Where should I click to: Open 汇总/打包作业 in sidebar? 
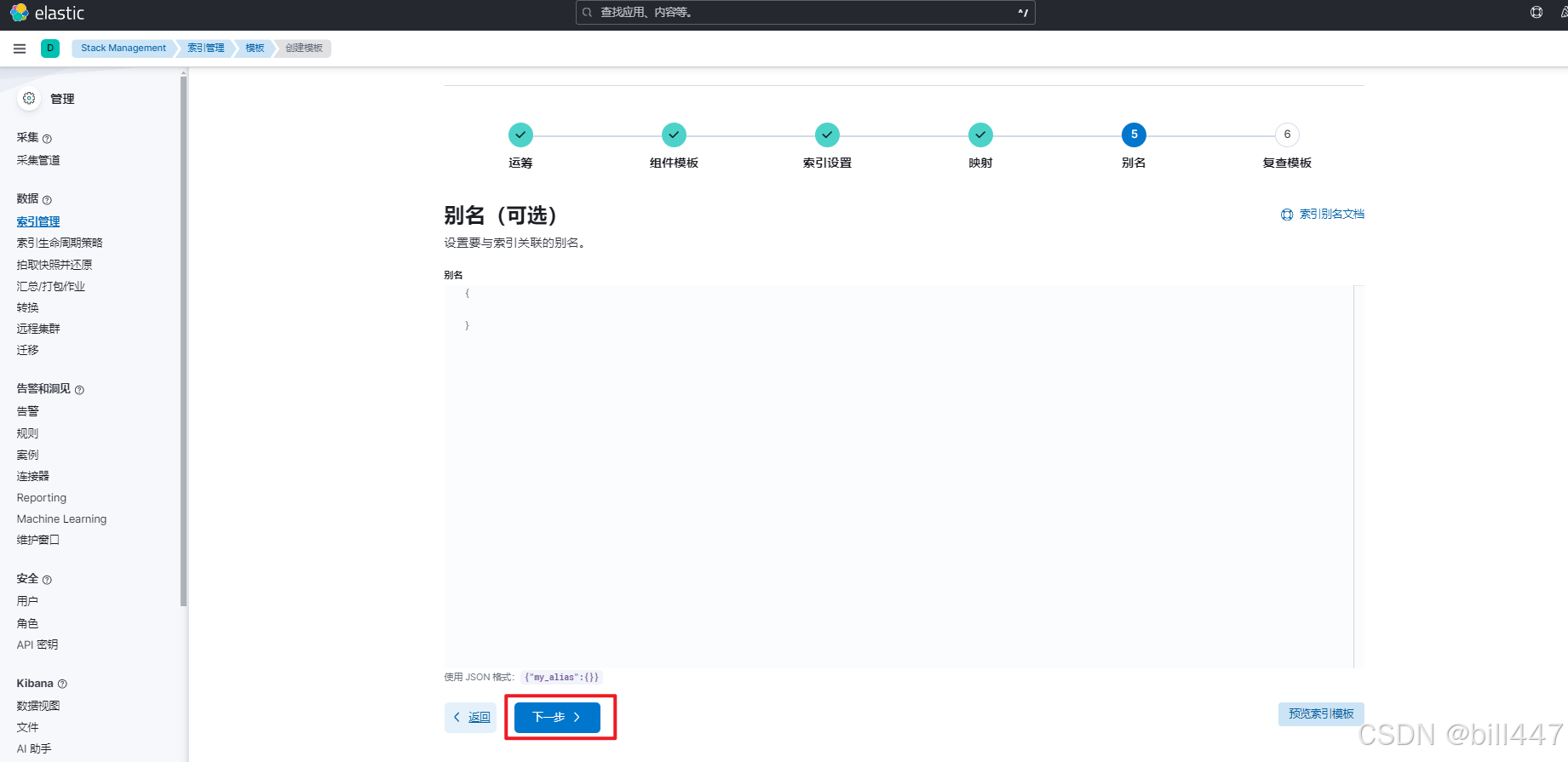[51, 286]
